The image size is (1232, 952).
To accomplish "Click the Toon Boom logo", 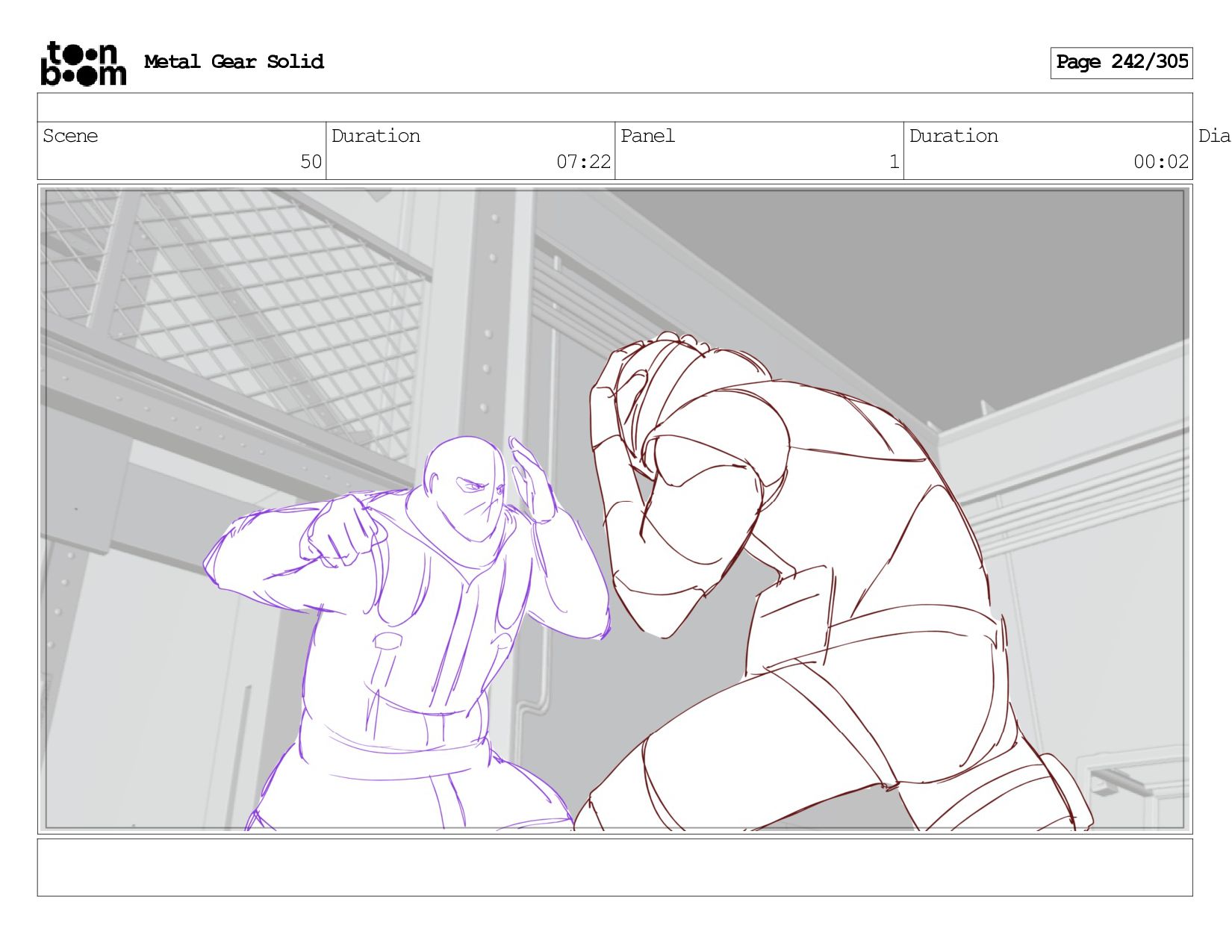I will (83, 63).
